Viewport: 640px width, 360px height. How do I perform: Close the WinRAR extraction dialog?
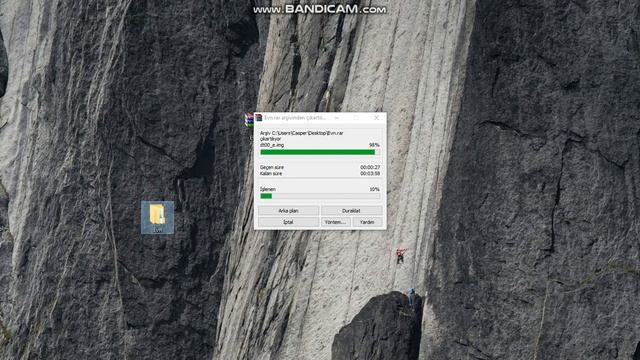click(x=376, y=118)
